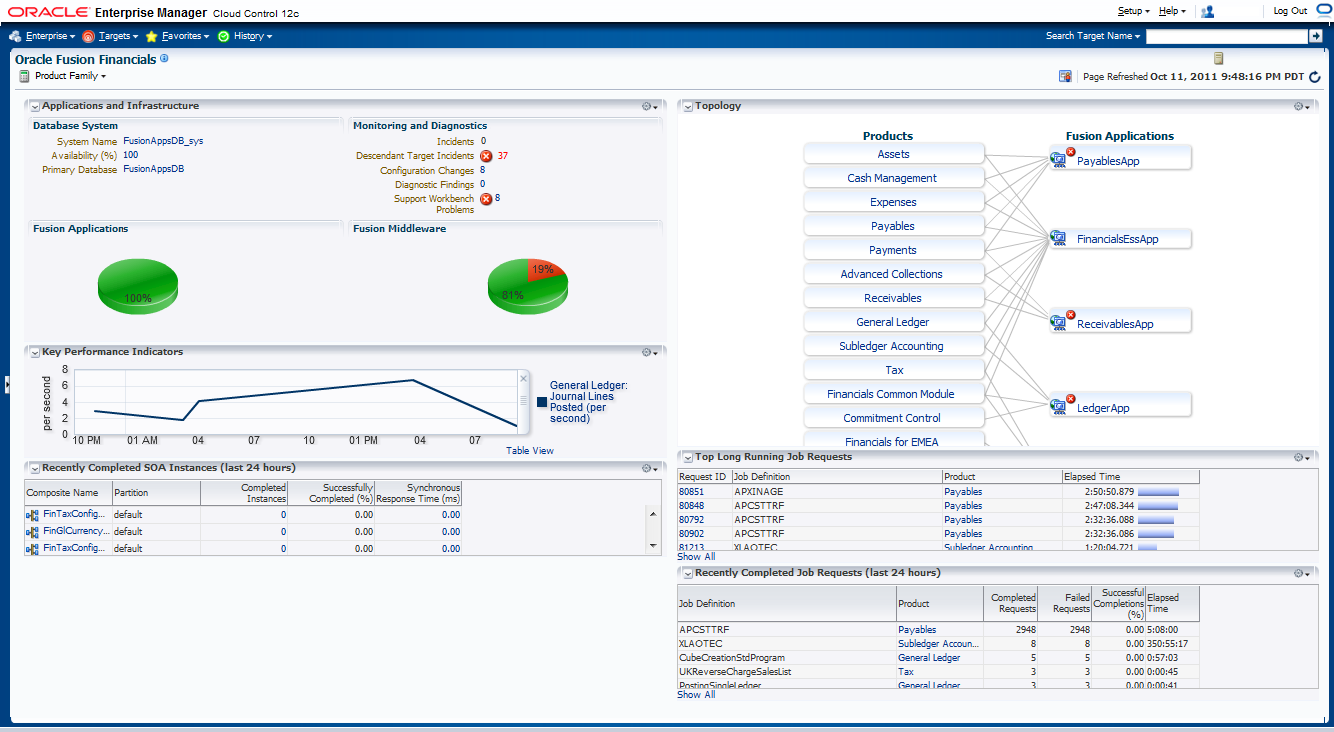
Task: Click the Elapsed Time header in long running jobs
Action: pos(1130,477)
